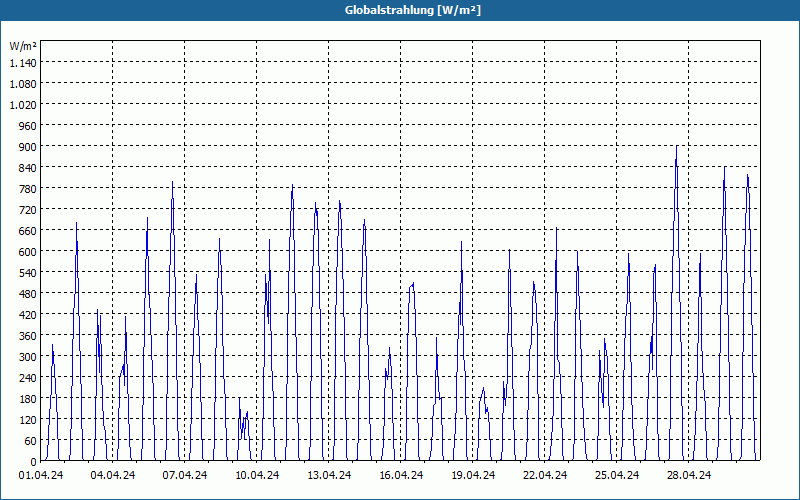Select the 1.080 y-axis value
The width and height of the screenshot is (800, 500).
tap(23, 83)
